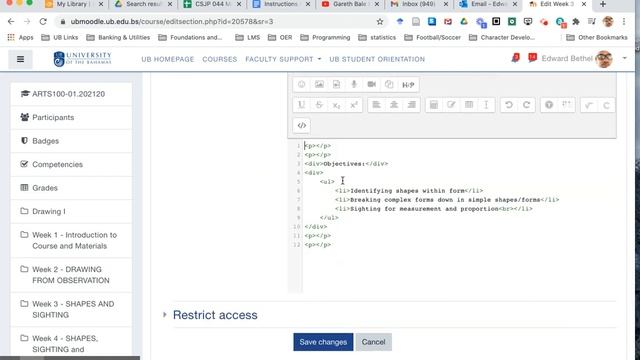Click the Objectives line in code editor
640x360 pixels.
pyautogui.click(x=346, y=164)
